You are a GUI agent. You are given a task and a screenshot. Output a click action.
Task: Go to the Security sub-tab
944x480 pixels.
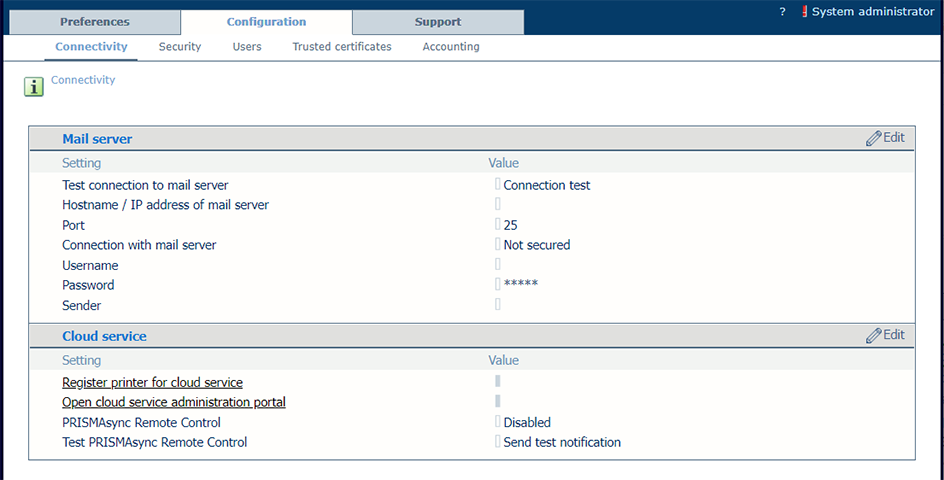click(x=180, y=46)
